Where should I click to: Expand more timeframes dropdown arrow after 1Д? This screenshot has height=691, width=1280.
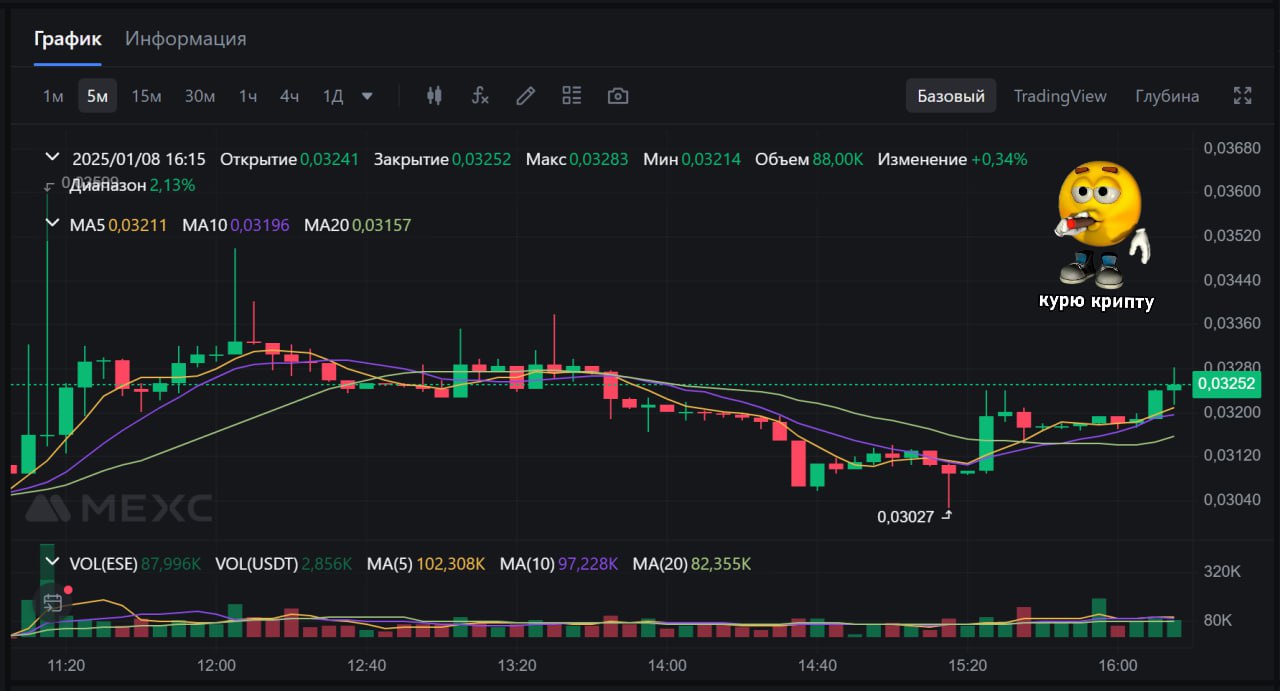point(367,96)
